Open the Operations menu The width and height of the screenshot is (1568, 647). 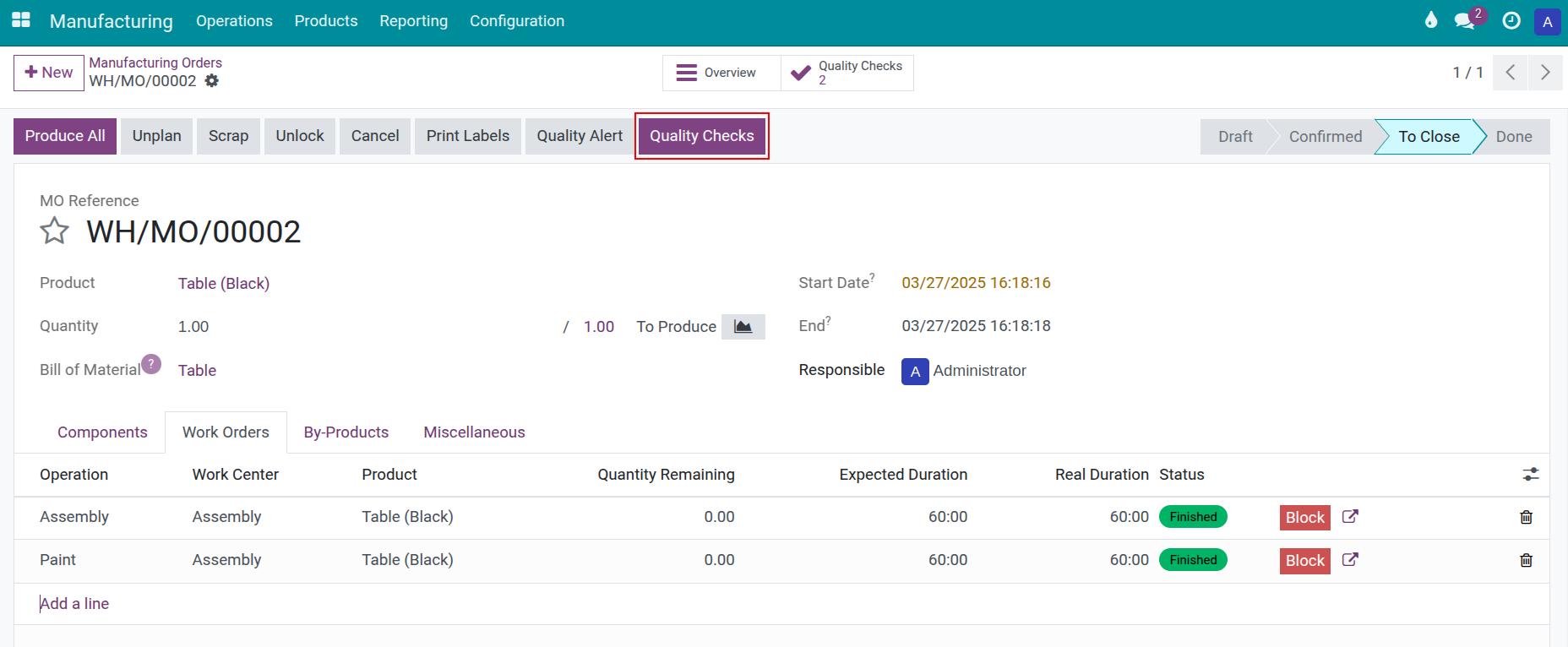click(x=234, y=21)
